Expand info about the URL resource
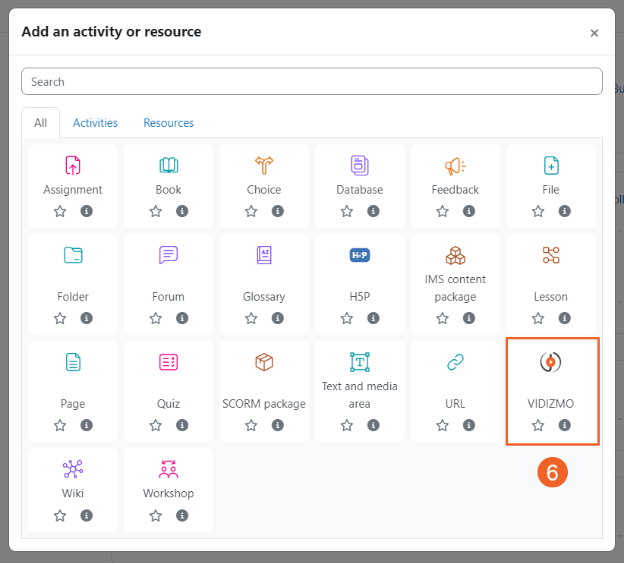The height and width of the screenshot is (564, 624). (x=468, y=425)
